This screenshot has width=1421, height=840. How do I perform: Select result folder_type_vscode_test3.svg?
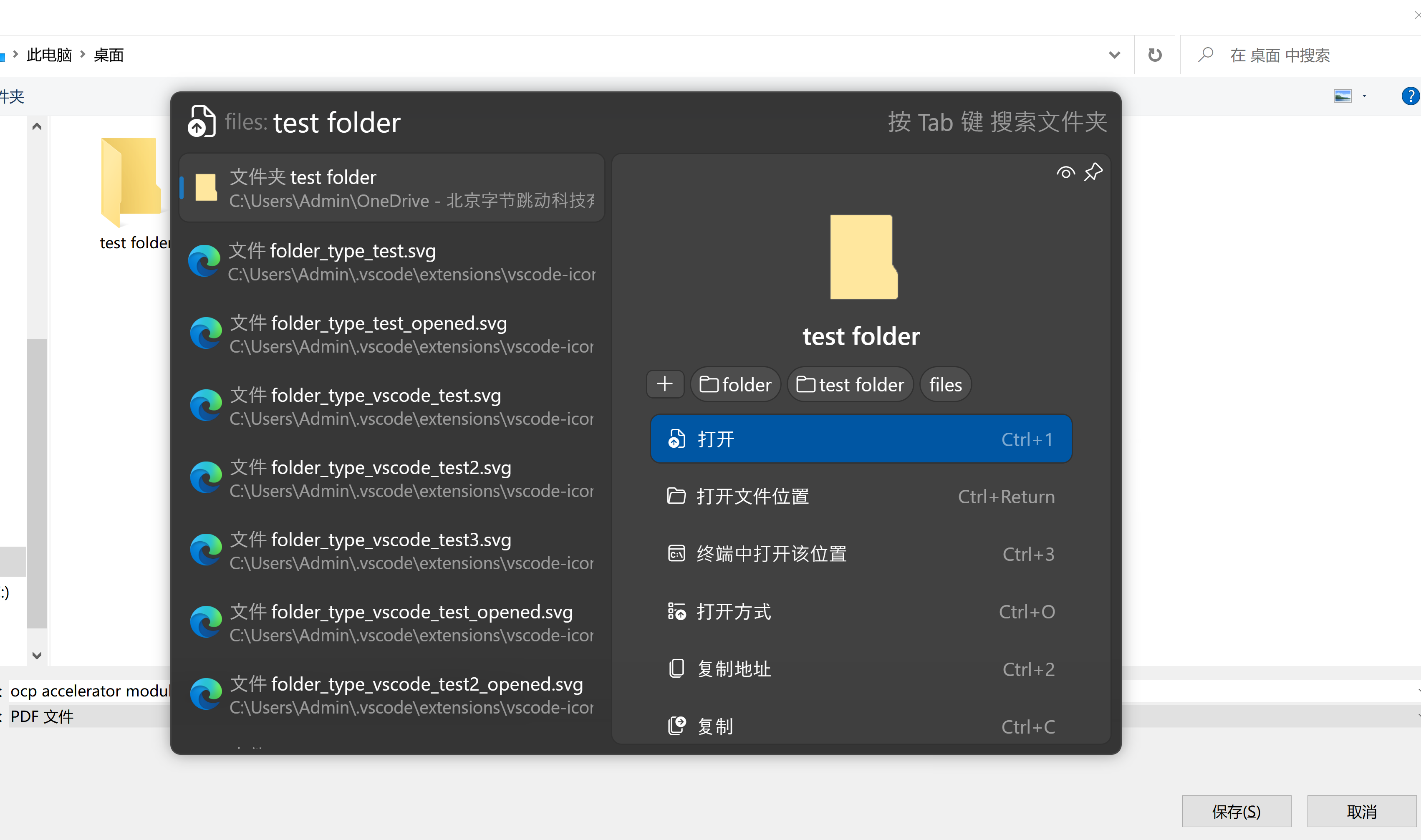coord(391,550)
